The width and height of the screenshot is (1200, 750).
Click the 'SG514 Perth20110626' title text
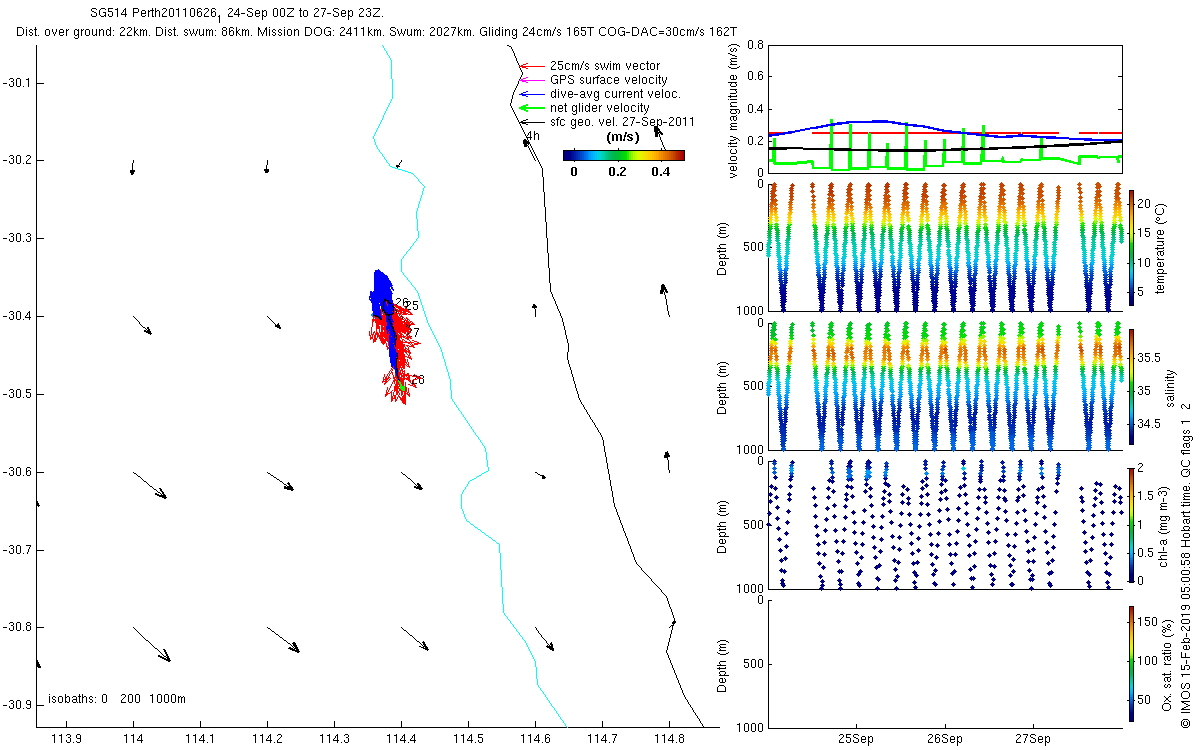(152, 12)
